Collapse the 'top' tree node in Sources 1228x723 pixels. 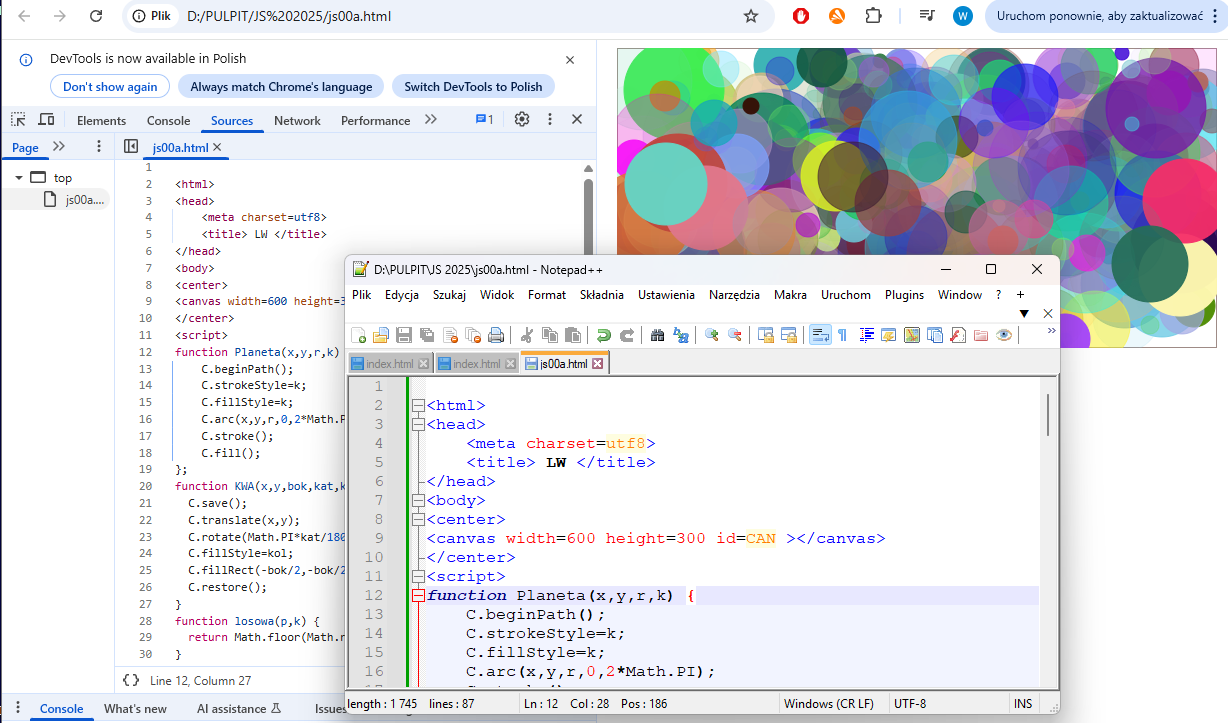coord(18,178)
